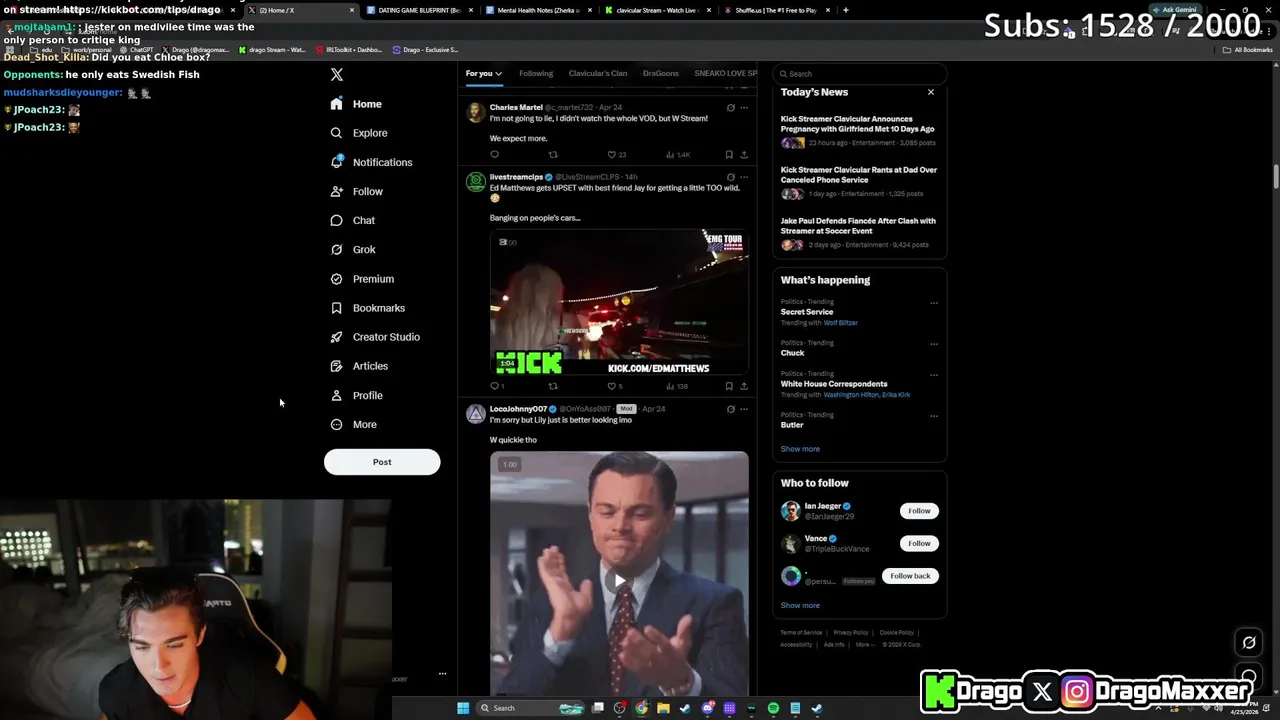
Task: Click the X search field
Action: click(859, 74)
